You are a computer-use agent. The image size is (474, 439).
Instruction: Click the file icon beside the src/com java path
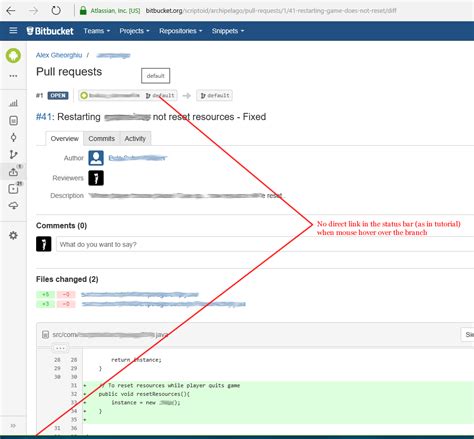click(46, 334)
